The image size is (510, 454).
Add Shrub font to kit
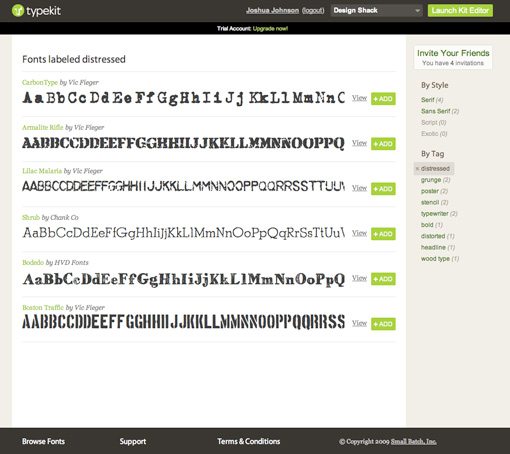point(383,234)
